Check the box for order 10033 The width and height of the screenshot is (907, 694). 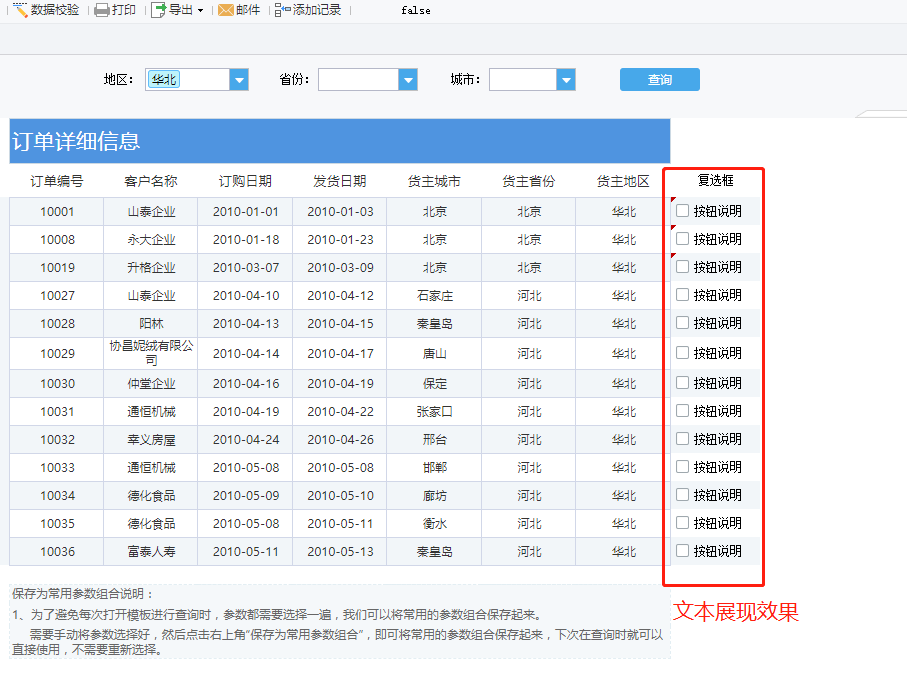click(683, 466)
